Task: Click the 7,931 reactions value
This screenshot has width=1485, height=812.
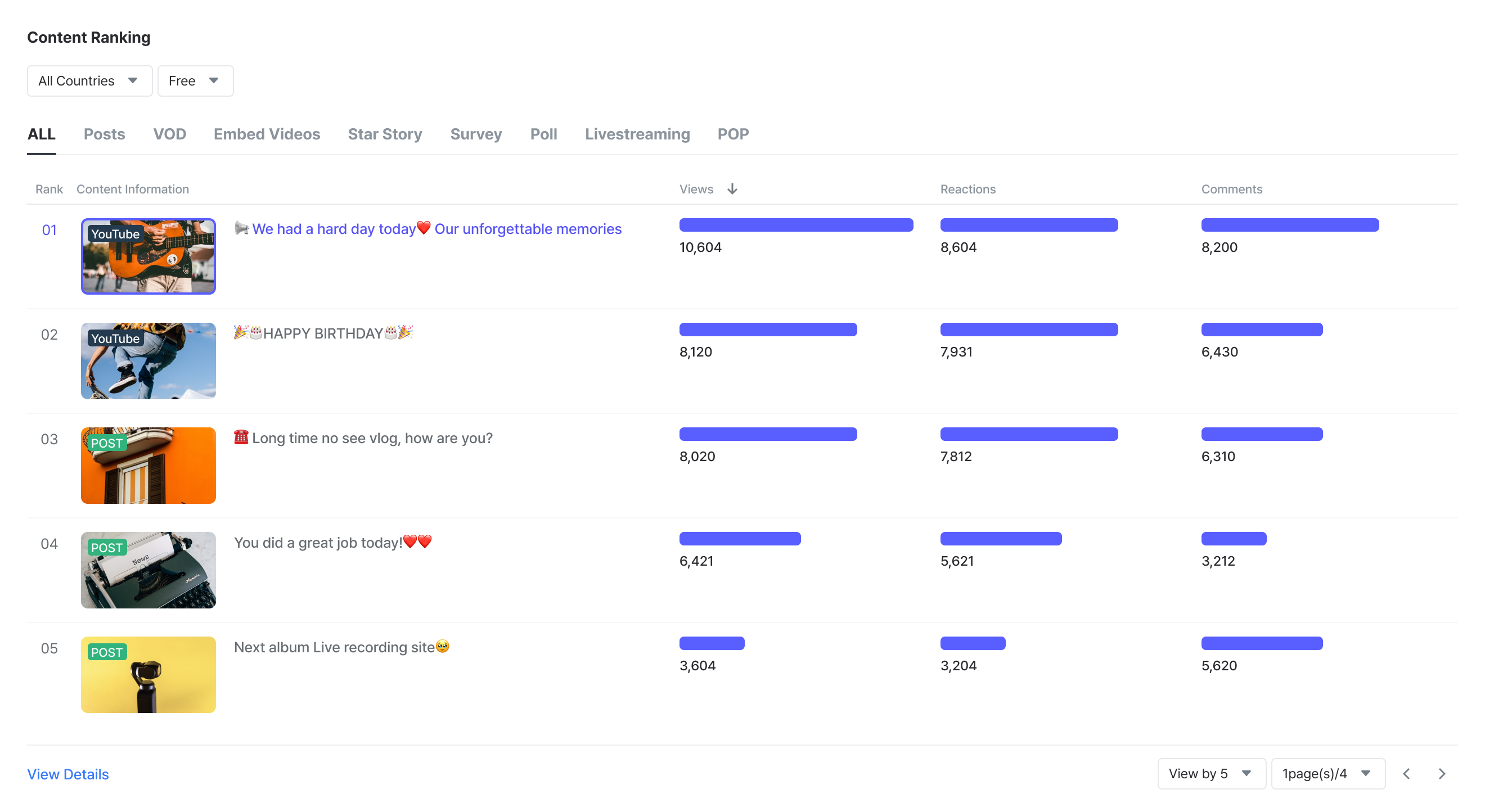Action: (x=956, y=352)
